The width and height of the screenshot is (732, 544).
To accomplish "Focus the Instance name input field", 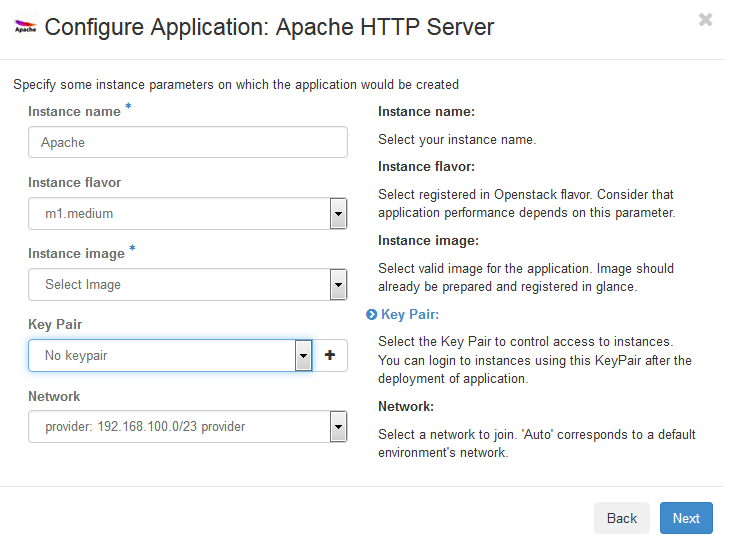I will point(188,142).
